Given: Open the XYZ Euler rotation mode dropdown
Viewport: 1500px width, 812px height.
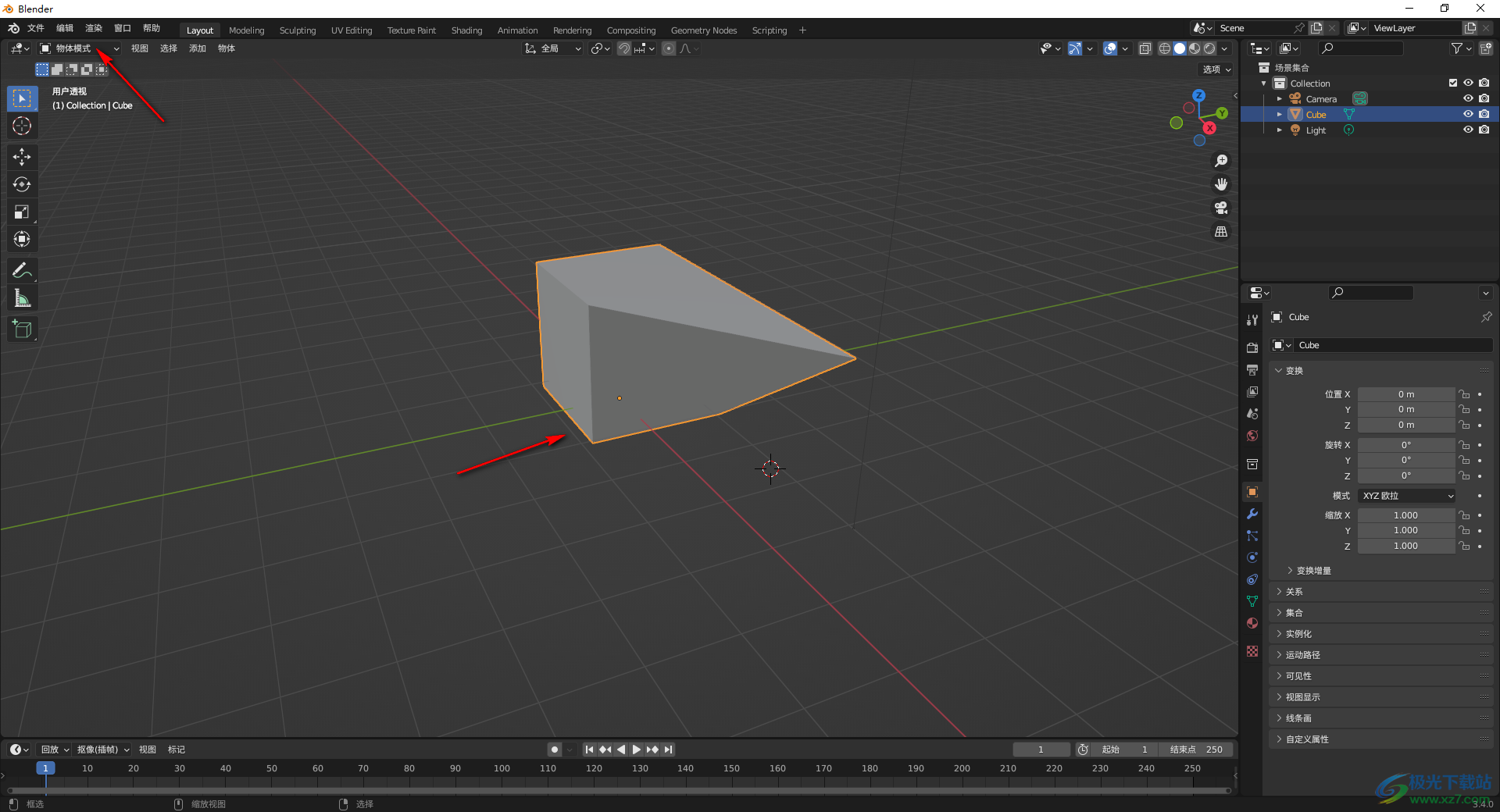Looking at the screenshot, I should point(1407,496).
